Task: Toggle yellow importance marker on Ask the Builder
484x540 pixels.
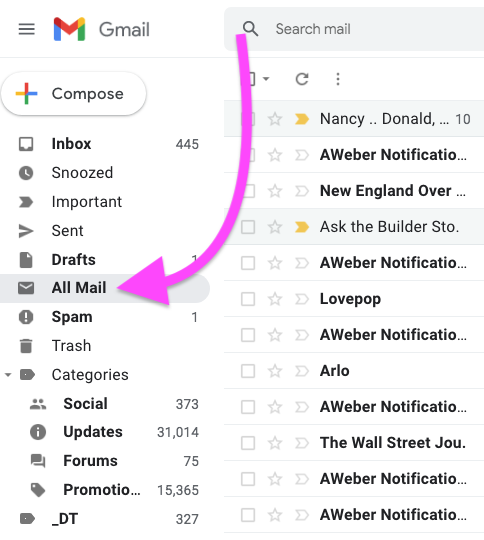Action: 302,227
